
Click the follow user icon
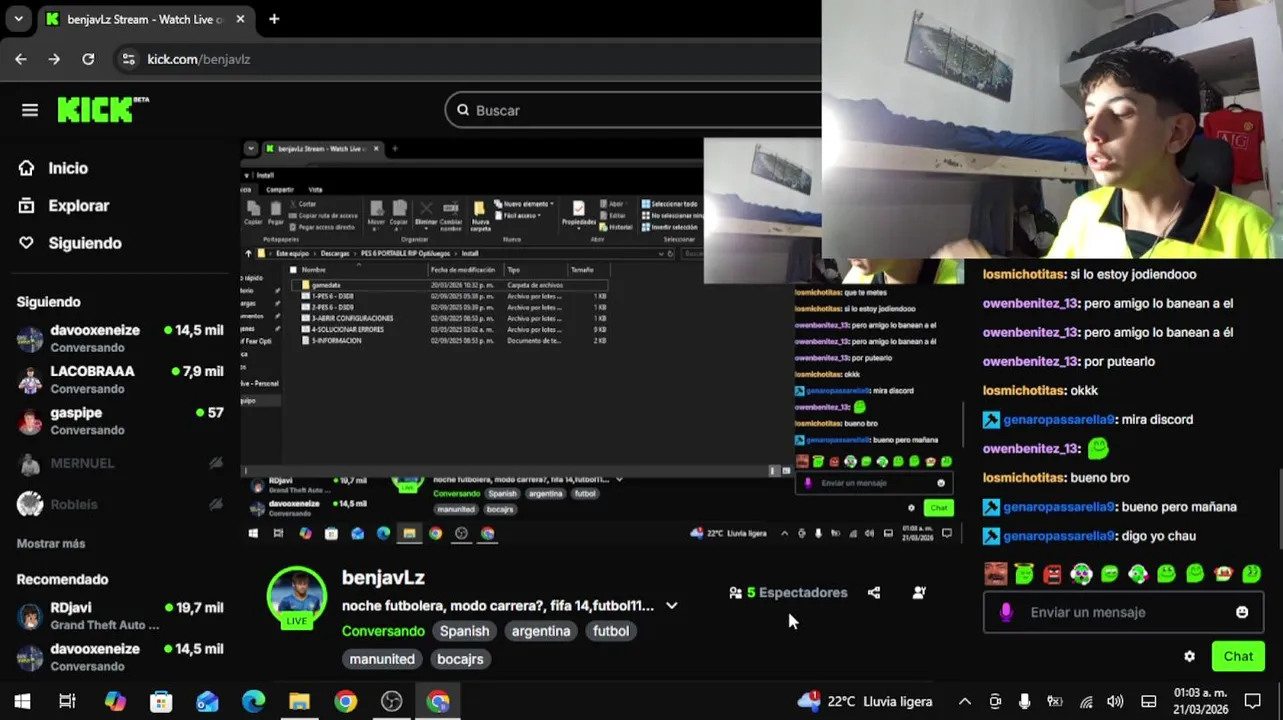click(919, 593)
